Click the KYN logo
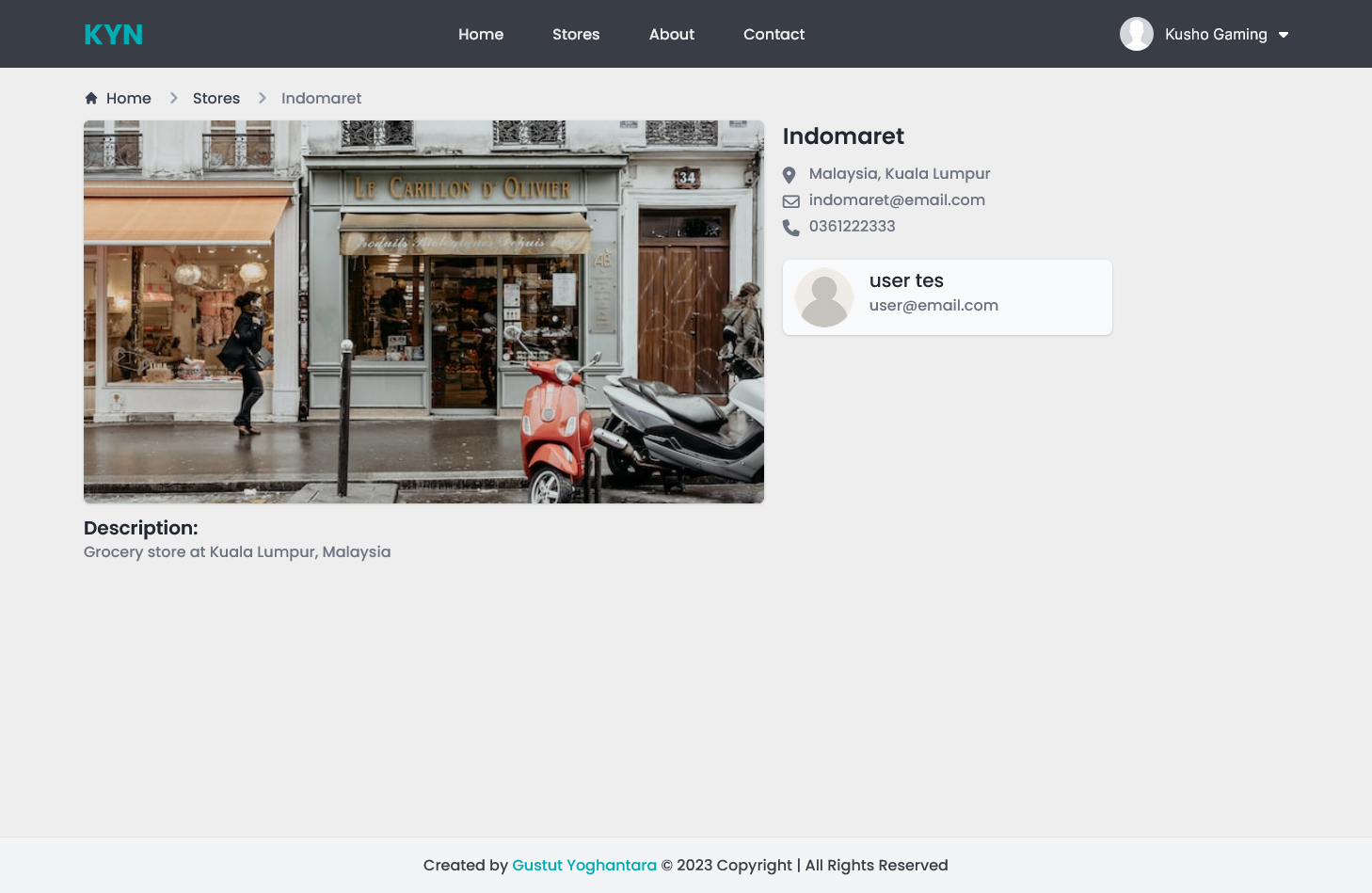The image size is (1372, 893). click(113, 35)
